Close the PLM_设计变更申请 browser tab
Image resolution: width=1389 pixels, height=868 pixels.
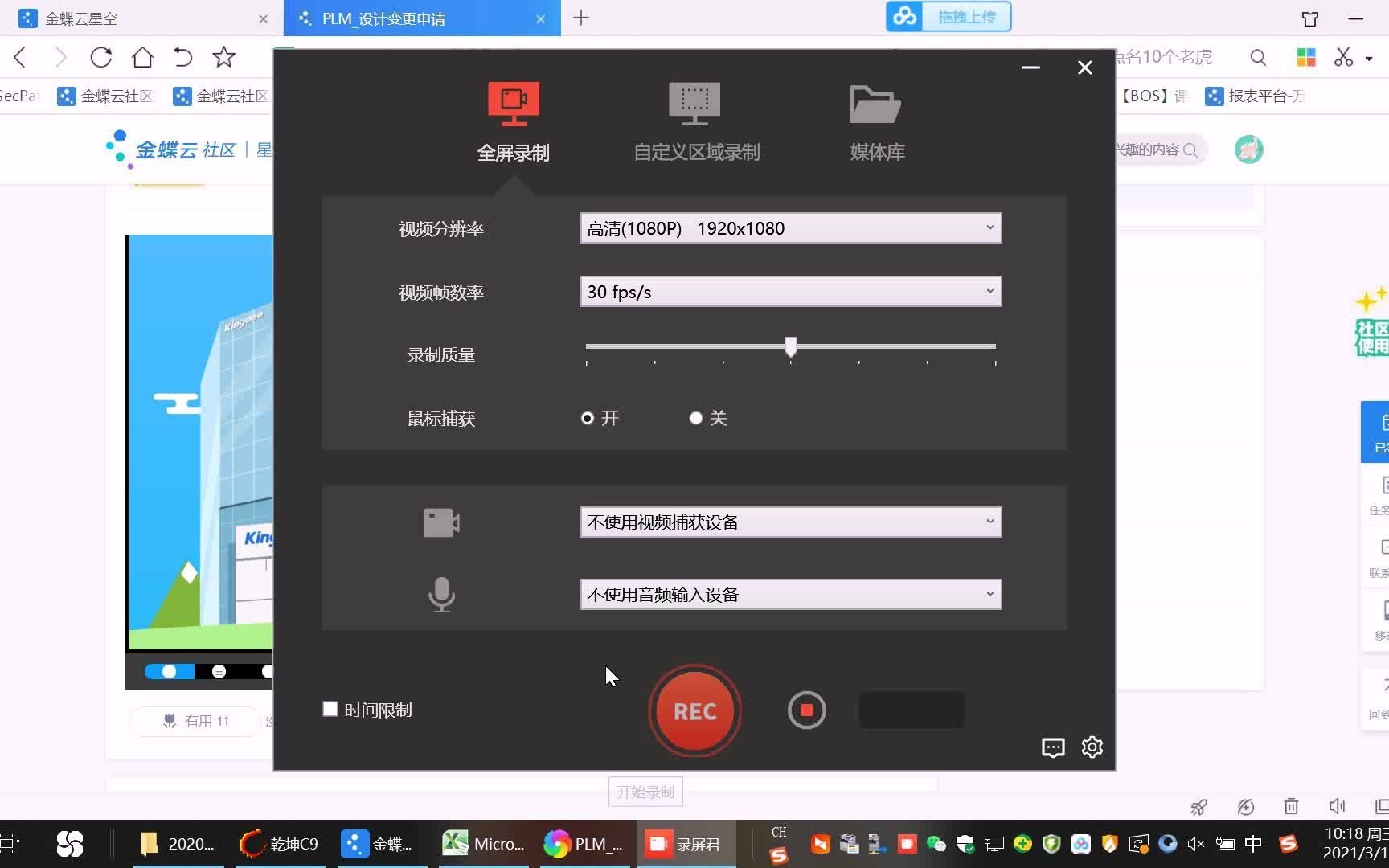pos(541,19)
